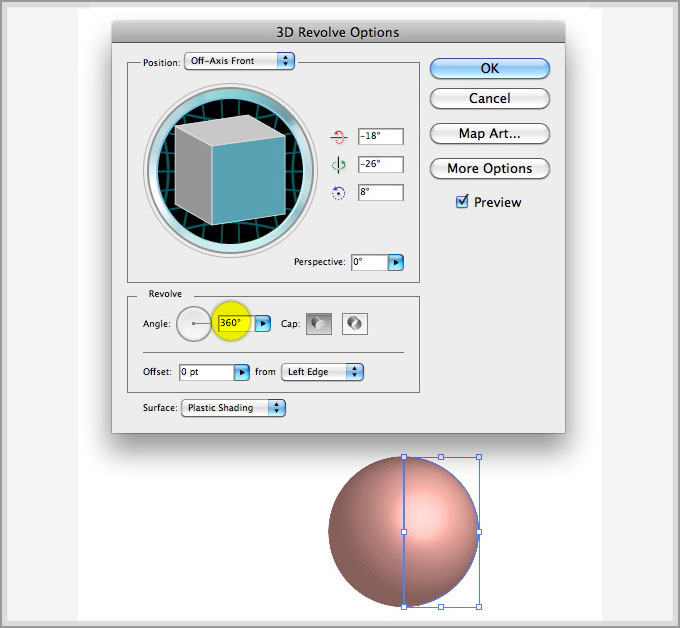Open the Perspective slider arrow
The image size is (680, 628).
tap(396, 262)
